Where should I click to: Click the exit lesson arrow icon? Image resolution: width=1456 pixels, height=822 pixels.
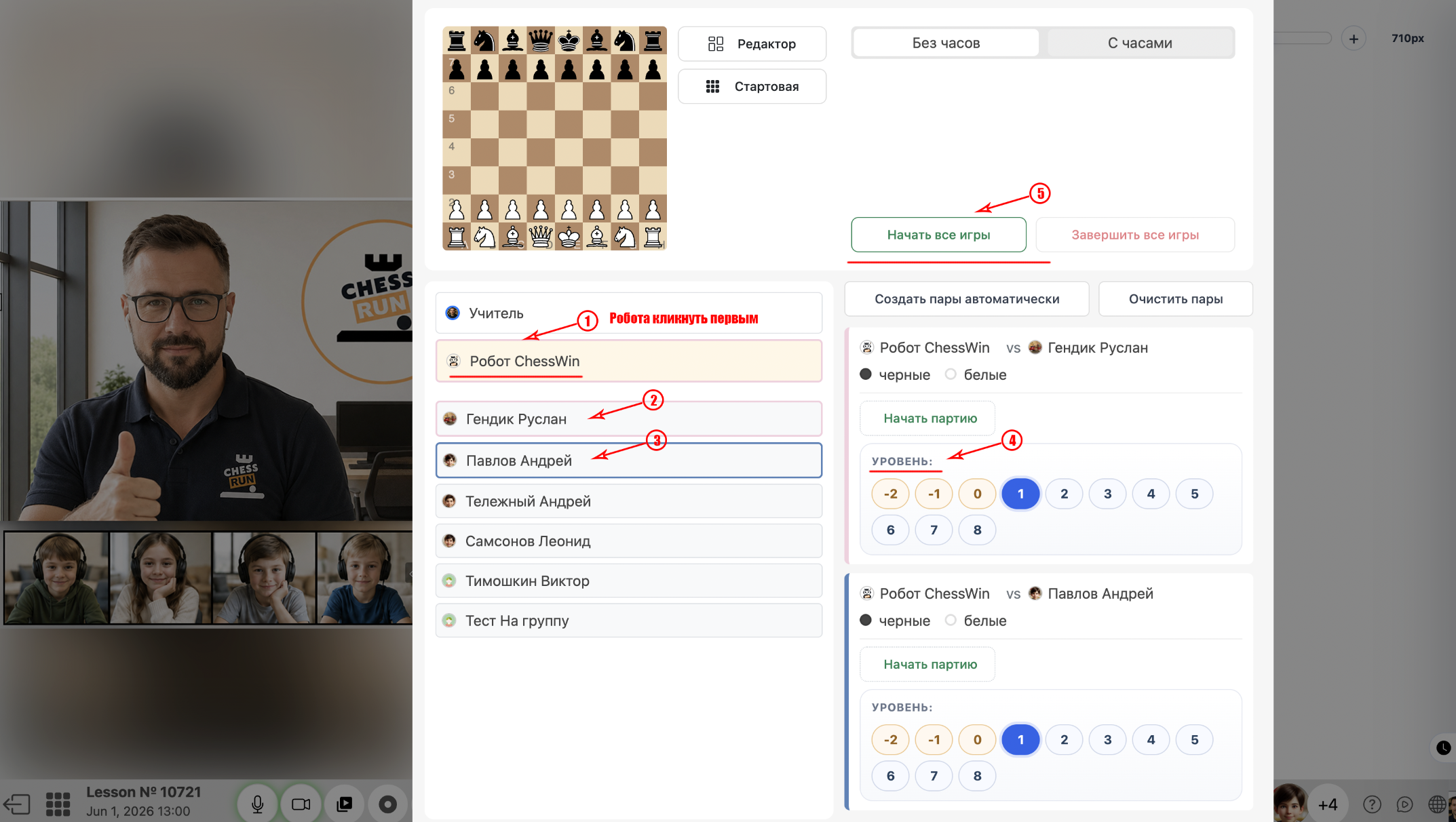tap(18, 804)
